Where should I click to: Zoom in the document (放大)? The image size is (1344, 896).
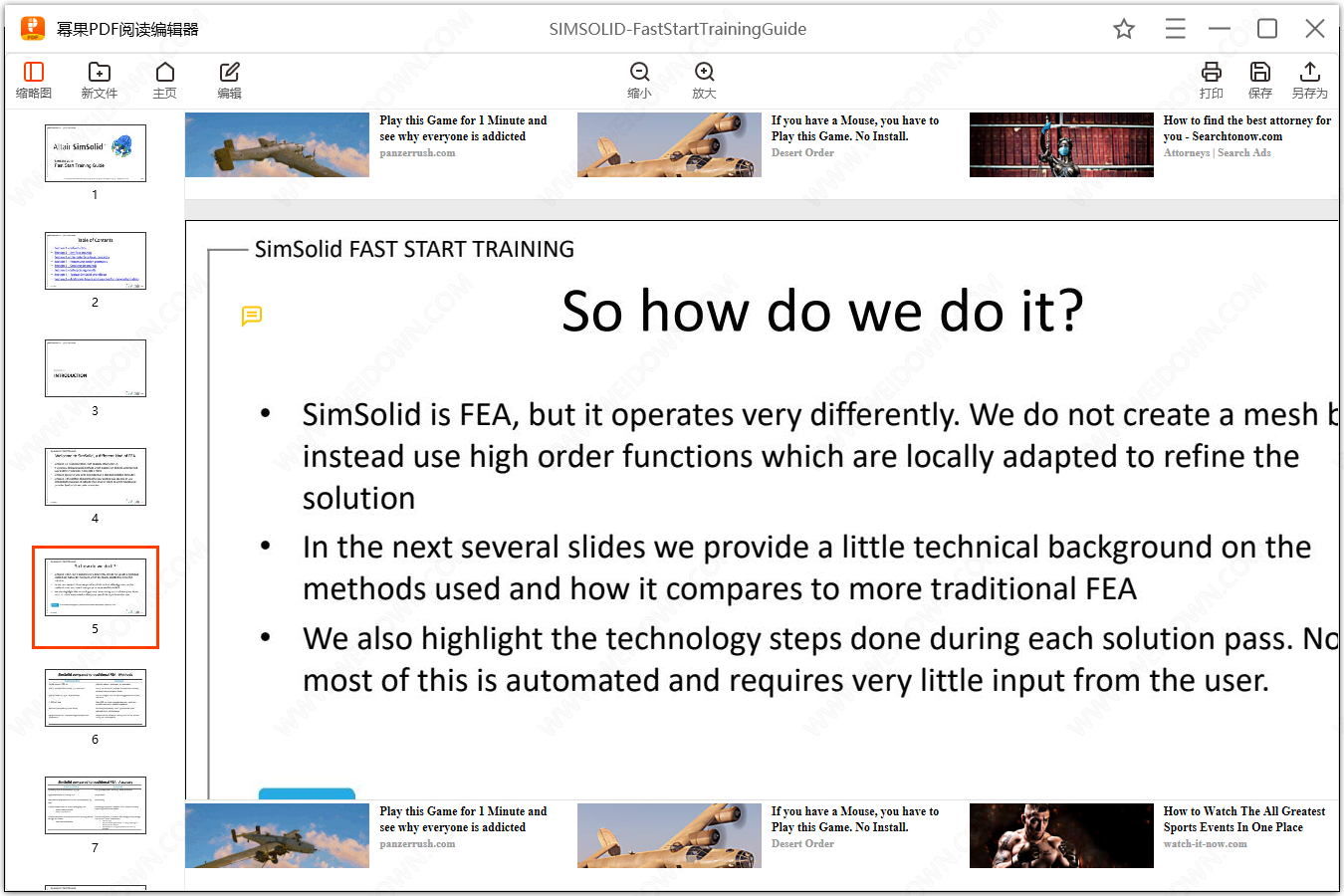705,81
